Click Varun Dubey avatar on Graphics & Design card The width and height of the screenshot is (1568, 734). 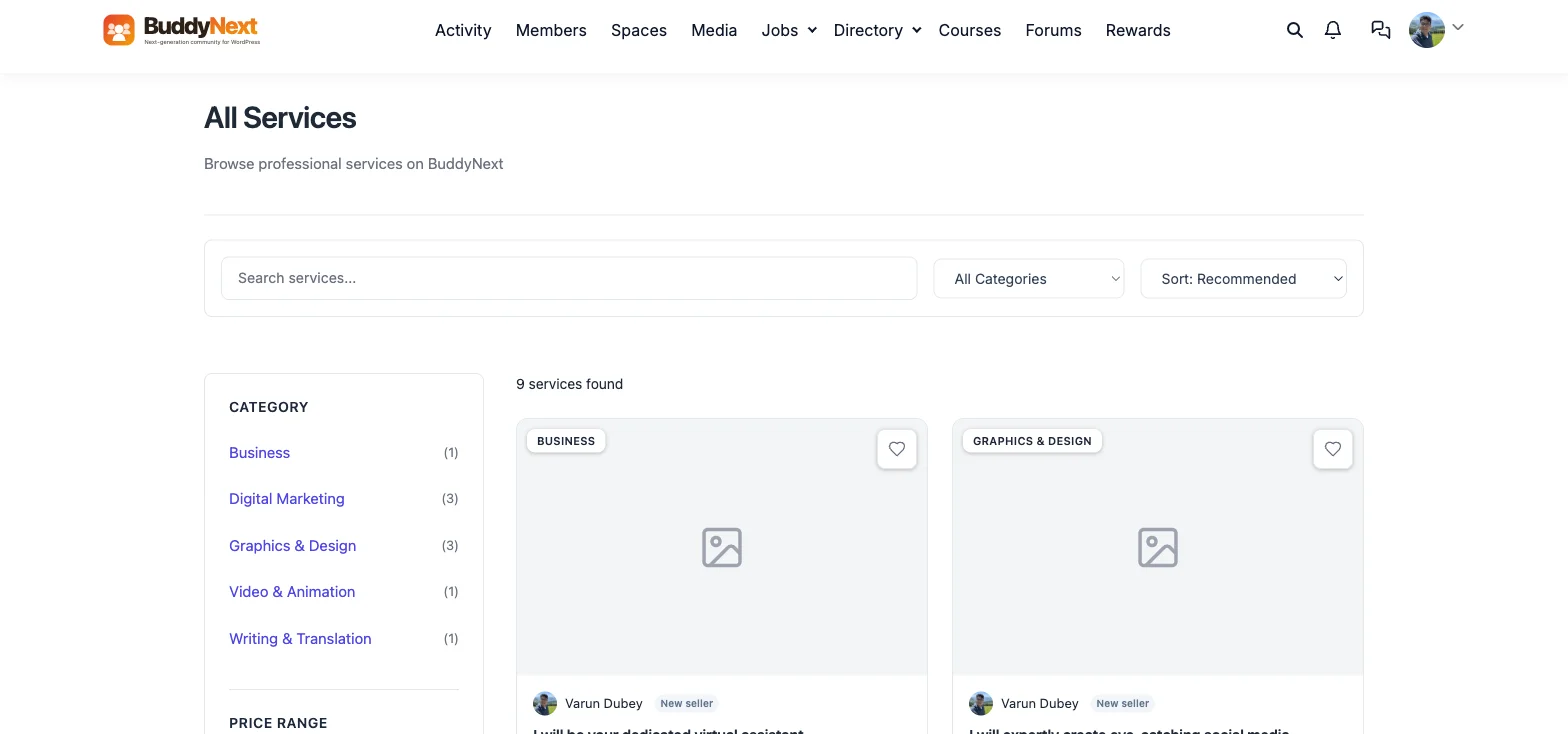[x=981, y=703]
